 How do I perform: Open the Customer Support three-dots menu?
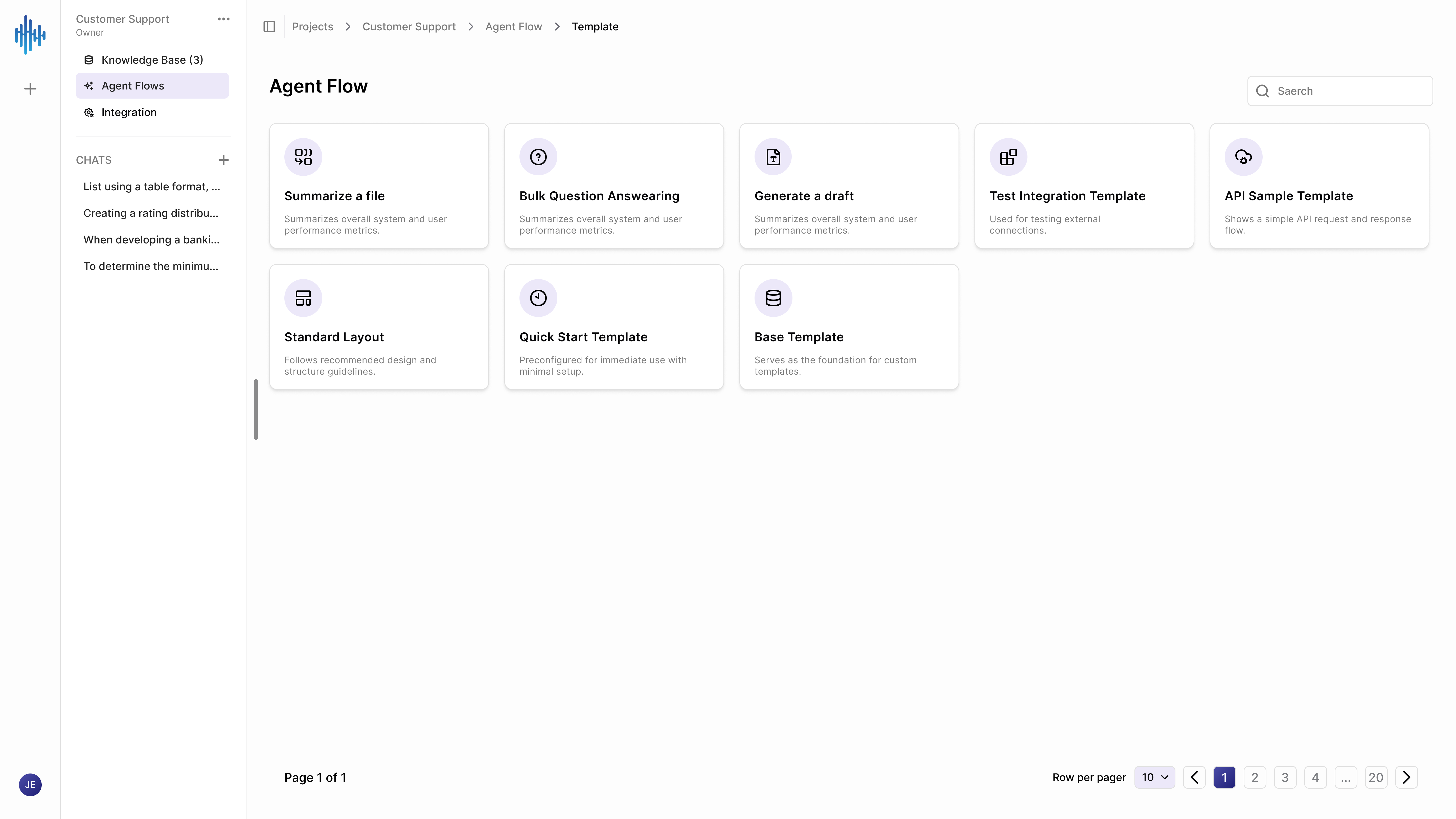pyautogui.click(x=223, y=19)
